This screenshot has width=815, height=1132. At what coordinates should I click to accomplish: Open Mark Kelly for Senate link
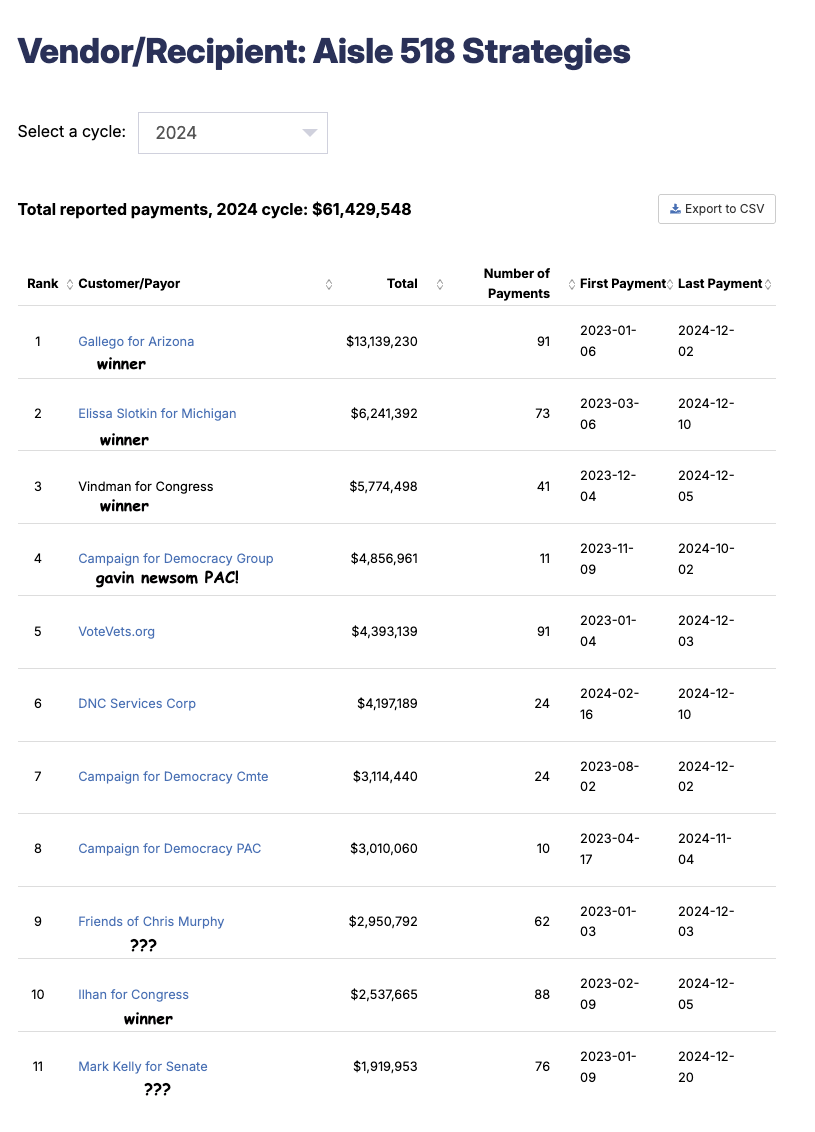point(142,1067)
